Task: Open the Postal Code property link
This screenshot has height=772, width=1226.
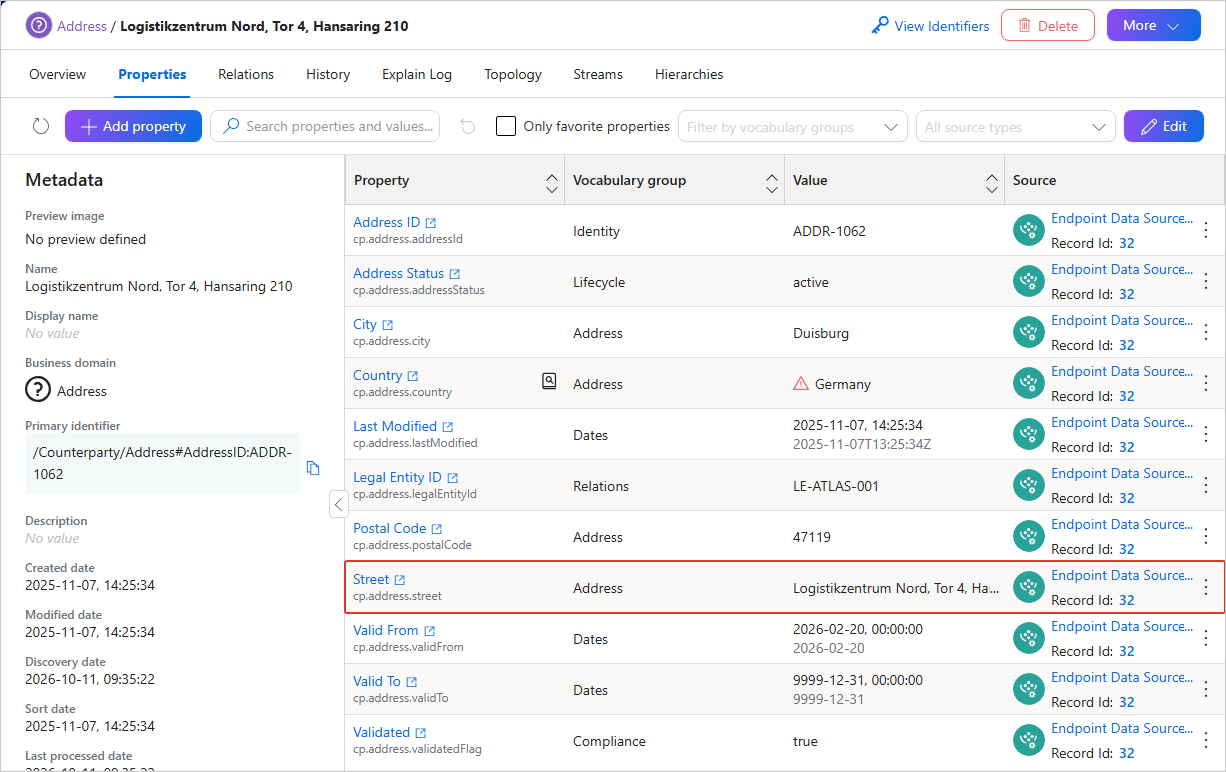Action: [390, 528]
